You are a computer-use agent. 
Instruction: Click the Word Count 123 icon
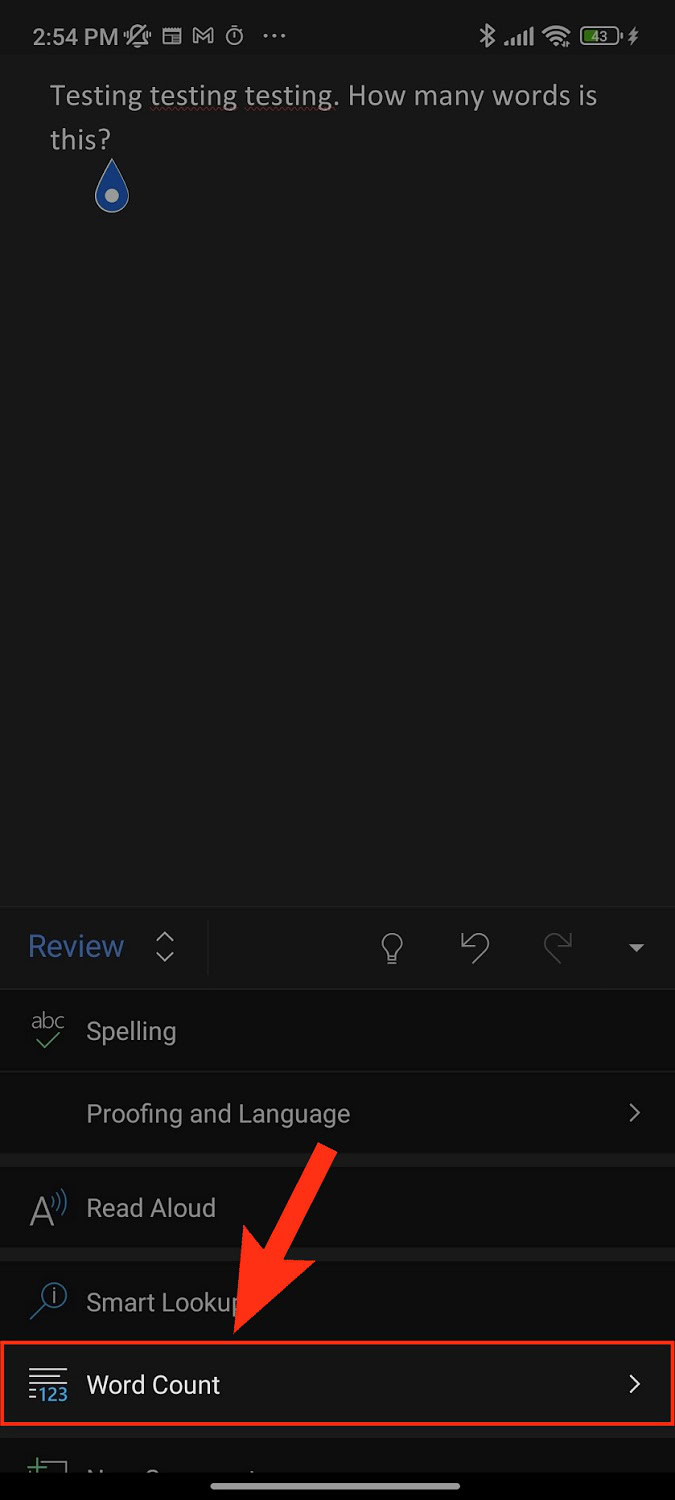pyautogui.click(x=48, y=1385)
